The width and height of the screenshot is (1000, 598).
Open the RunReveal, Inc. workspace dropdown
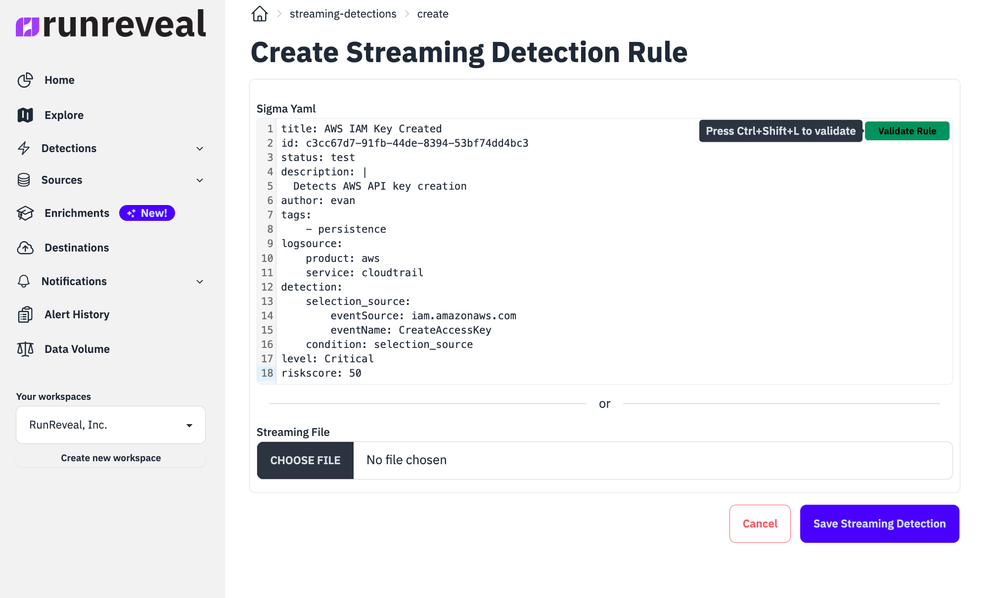110,424
